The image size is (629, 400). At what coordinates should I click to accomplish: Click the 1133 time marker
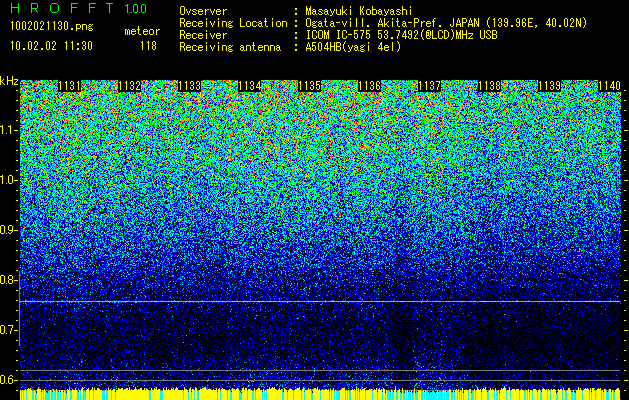(189, 86)
